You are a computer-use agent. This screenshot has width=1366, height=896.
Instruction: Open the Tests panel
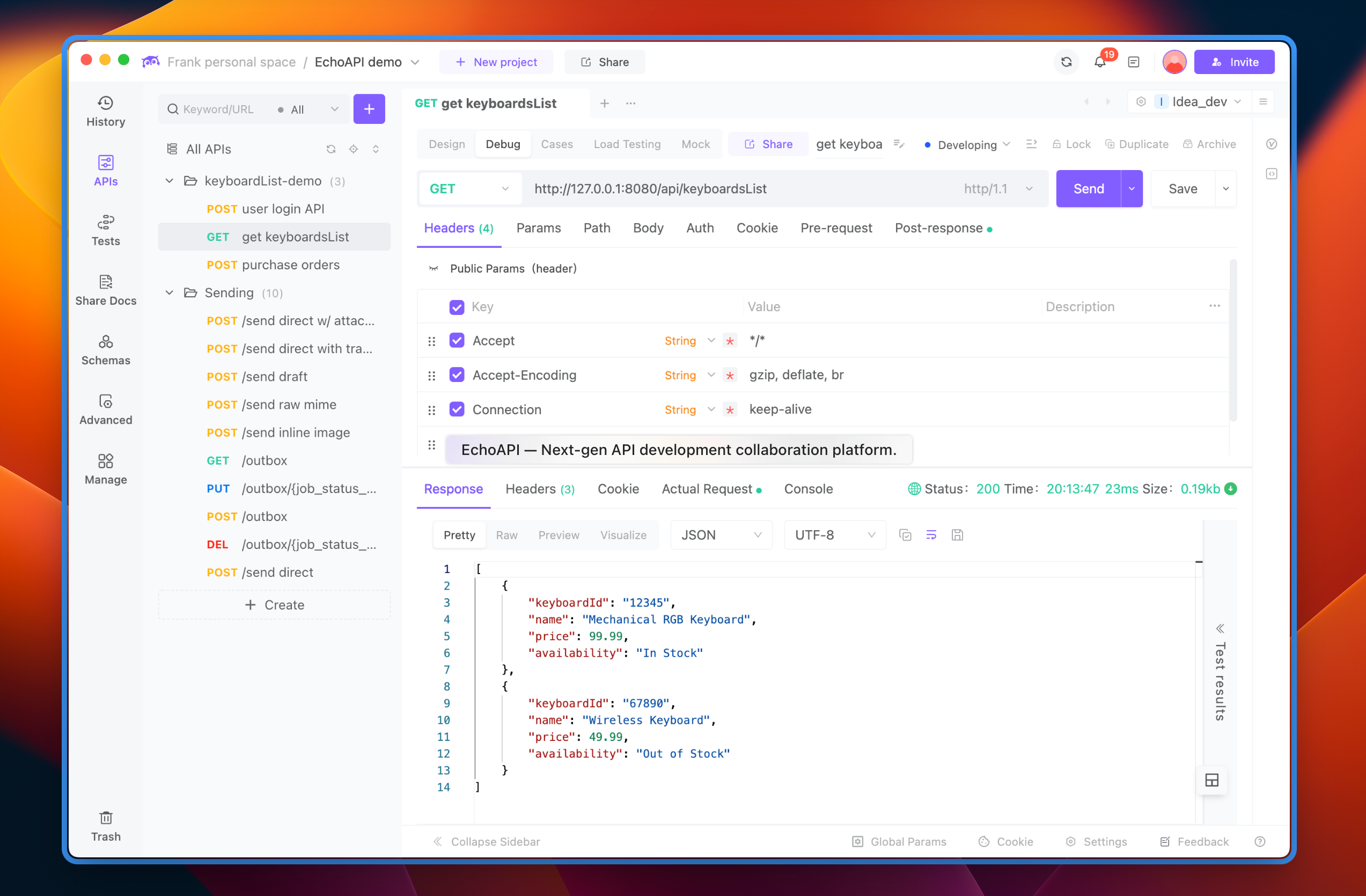point(105,229)
